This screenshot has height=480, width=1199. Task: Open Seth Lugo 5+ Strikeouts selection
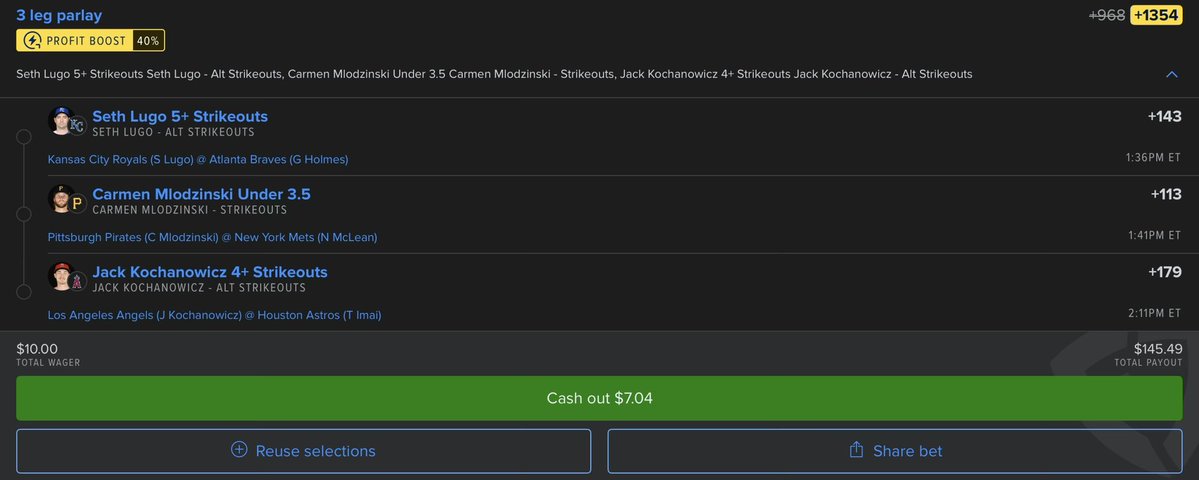pyautogui.click(x=180, y=116)
